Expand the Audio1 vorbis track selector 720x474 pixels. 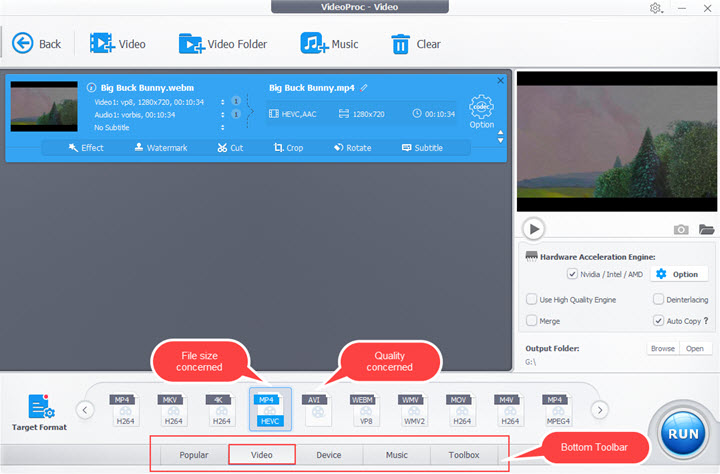[x=223, y=115]
